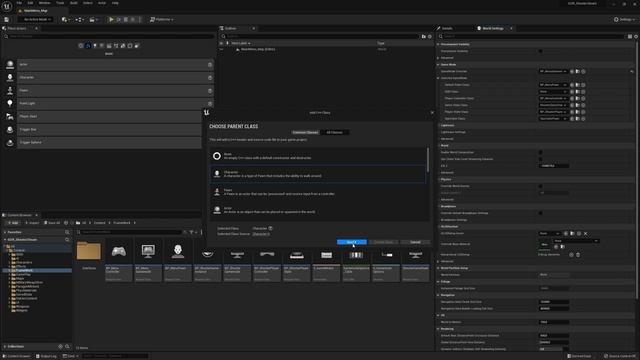The height and width of the screenshot is (360, 640).
Task: Open the Outliner settings gear icon
Action: tap(429, 36)
